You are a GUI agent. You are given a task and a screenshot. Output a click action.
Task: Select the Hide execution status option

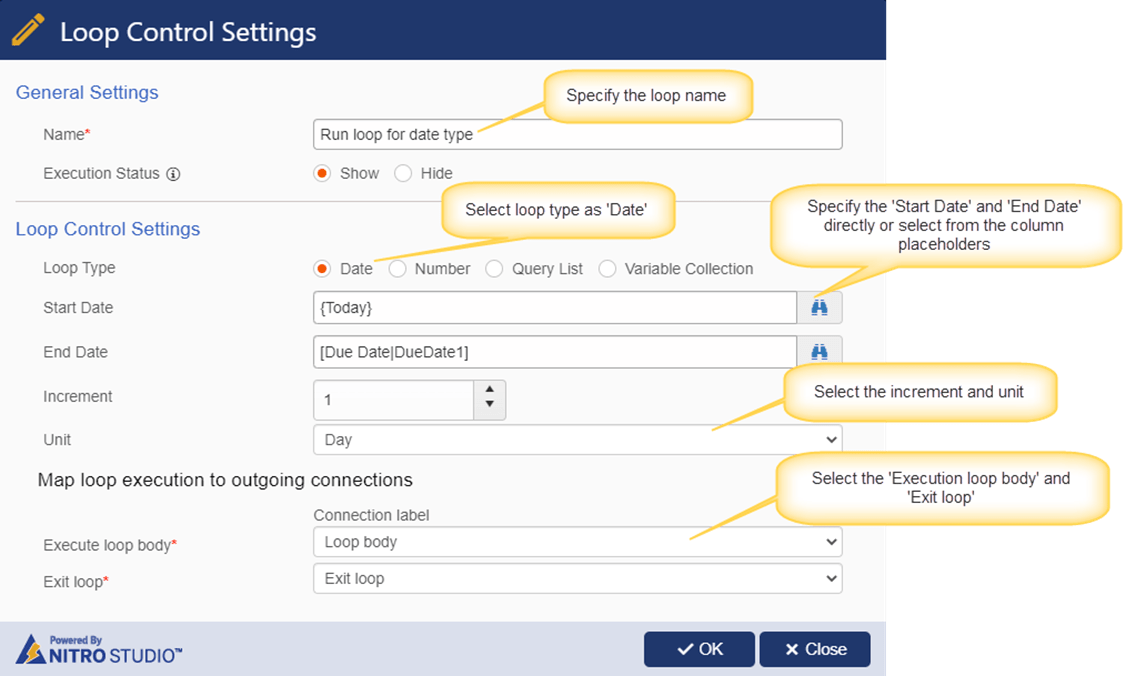click(403, 173)
